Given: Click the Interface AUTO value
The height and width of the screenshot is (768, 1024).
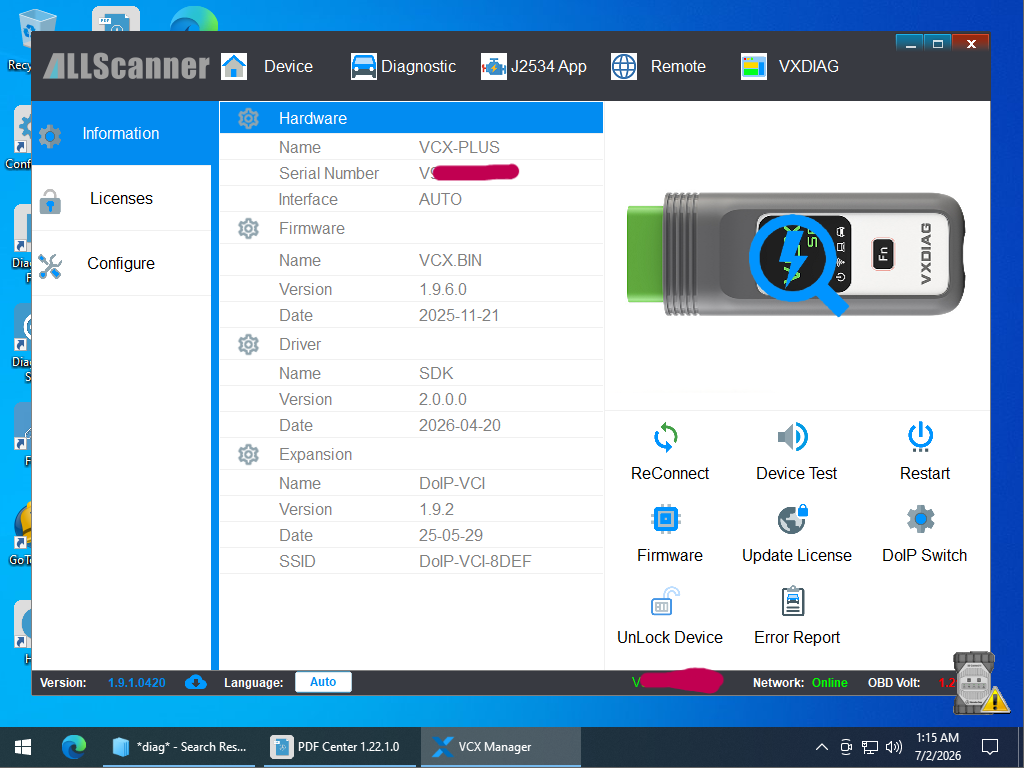Looking at the screenshot, I should (440, 199).
